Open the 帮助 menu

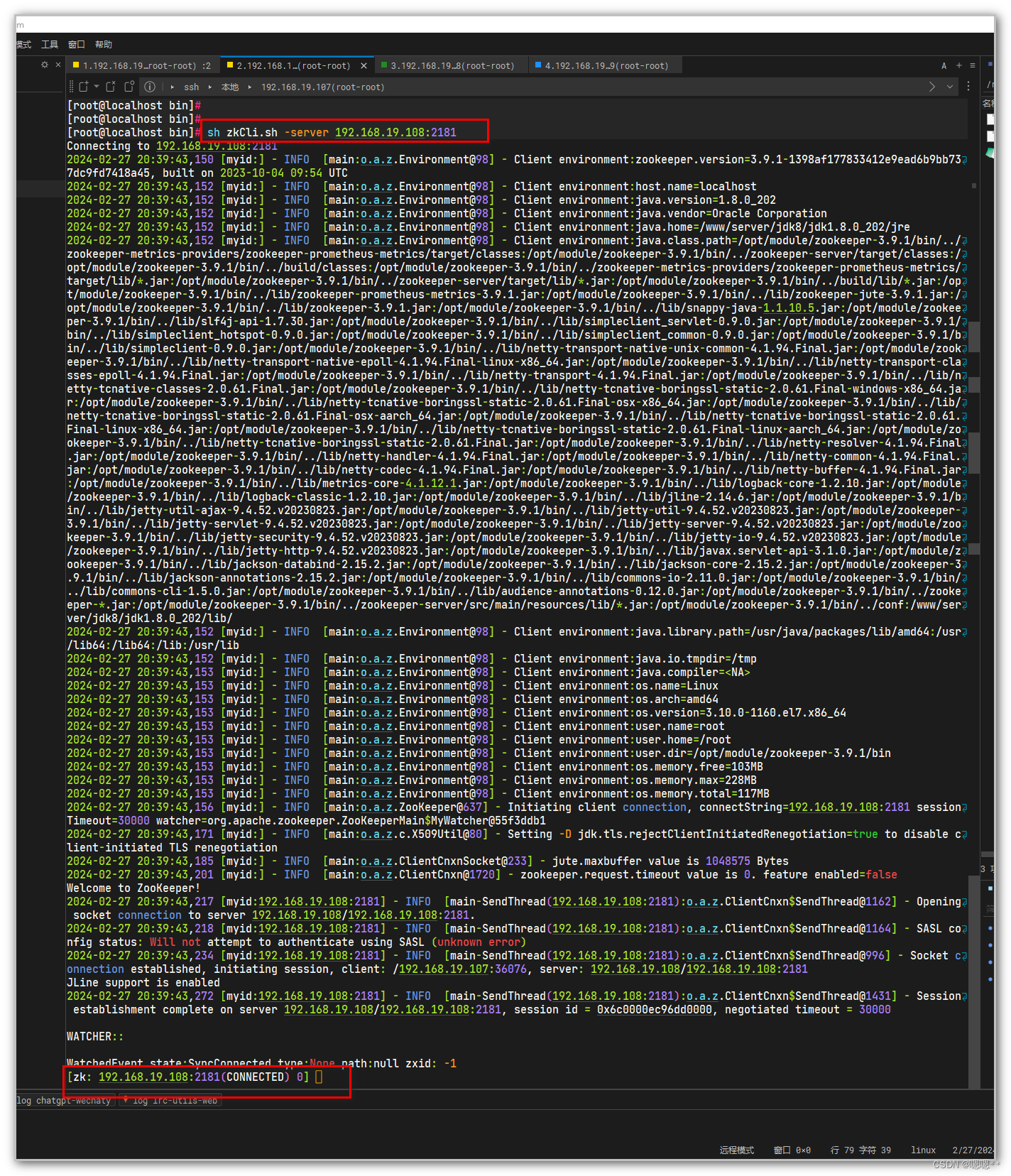click(104, 44)
